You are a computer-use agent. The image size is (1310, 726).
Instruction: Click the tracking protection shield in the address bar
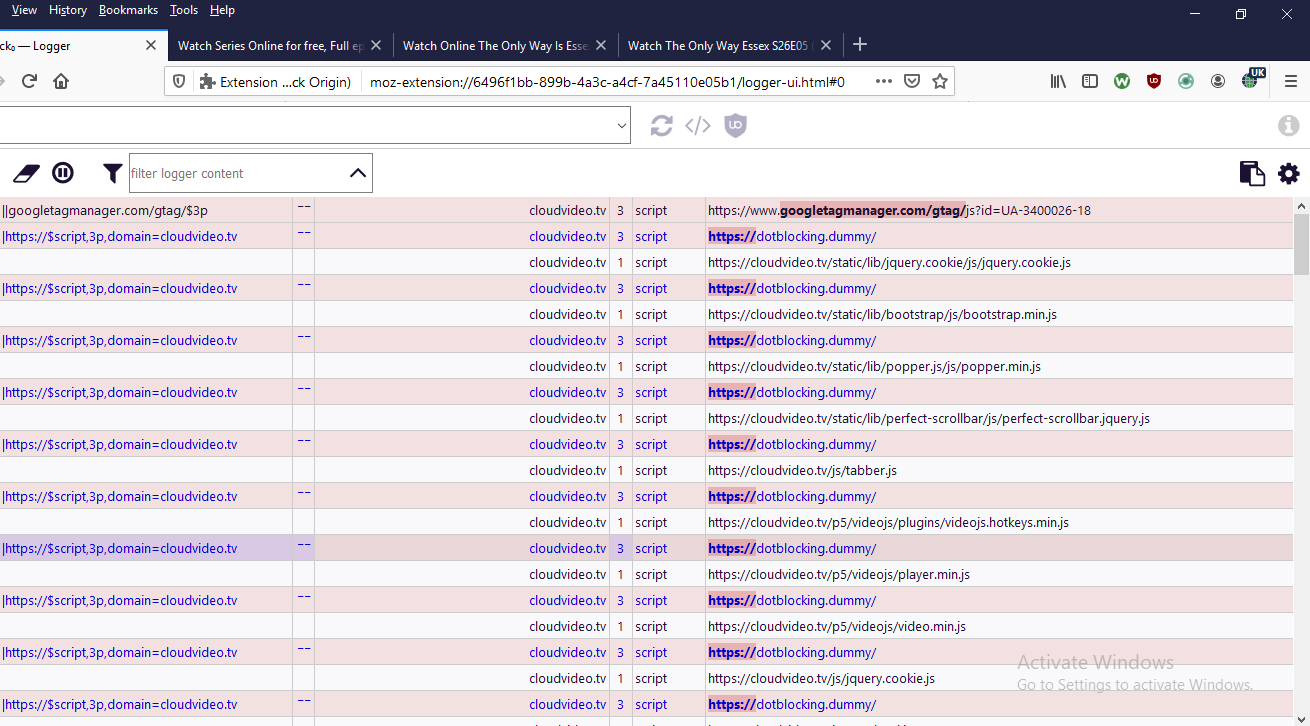point(179,81)
